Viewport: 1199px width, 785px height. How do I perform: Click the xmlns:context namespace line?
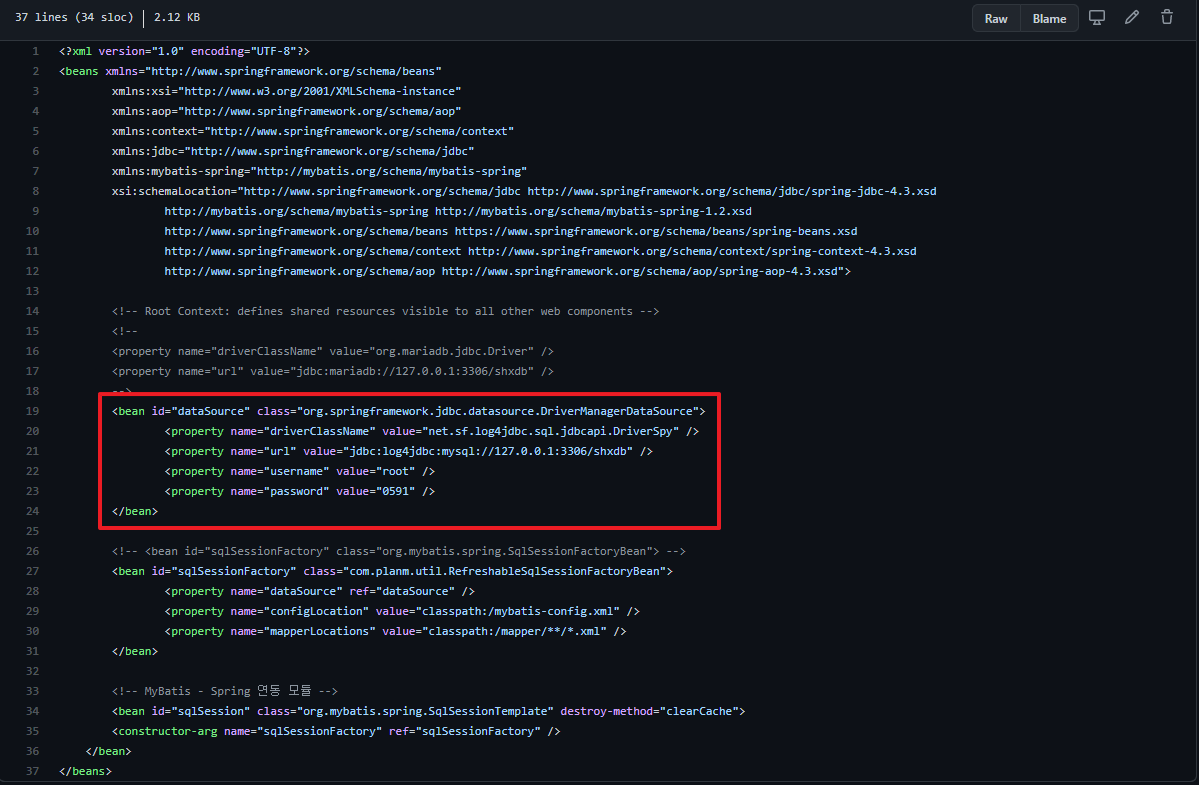[x=313, y=131]
